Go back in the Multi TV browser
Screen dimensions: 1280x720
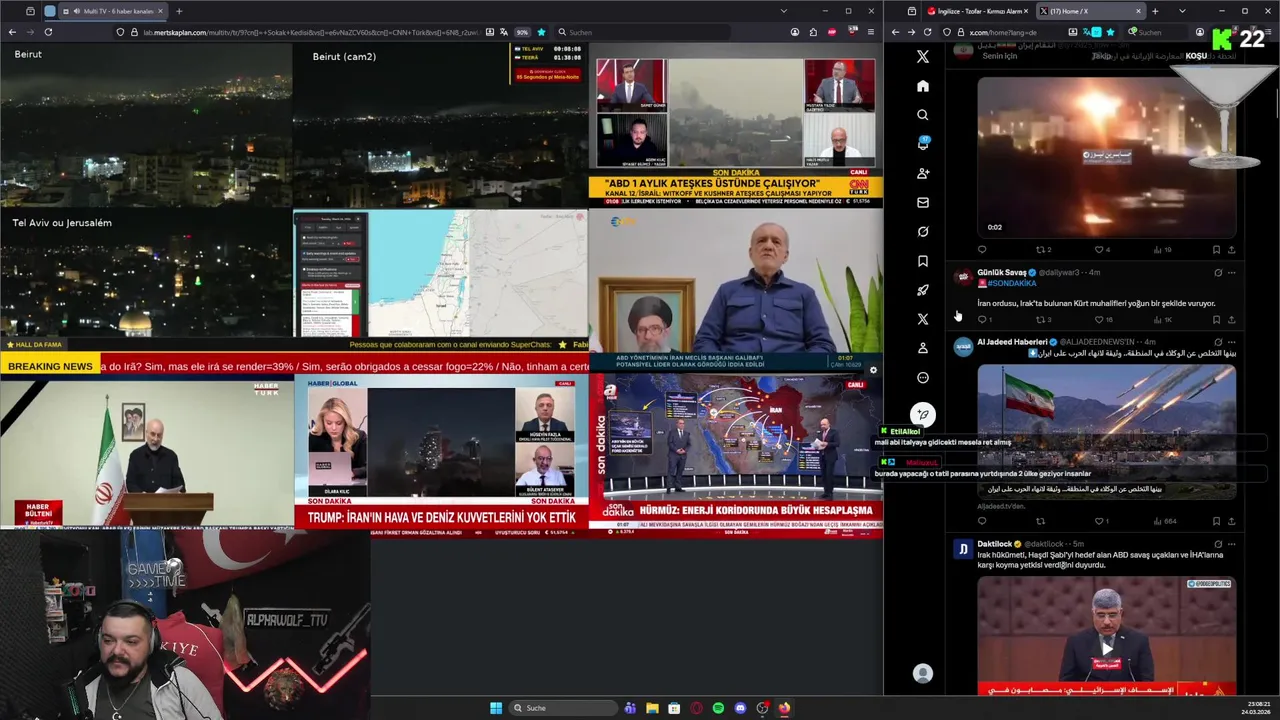(12, 32)
